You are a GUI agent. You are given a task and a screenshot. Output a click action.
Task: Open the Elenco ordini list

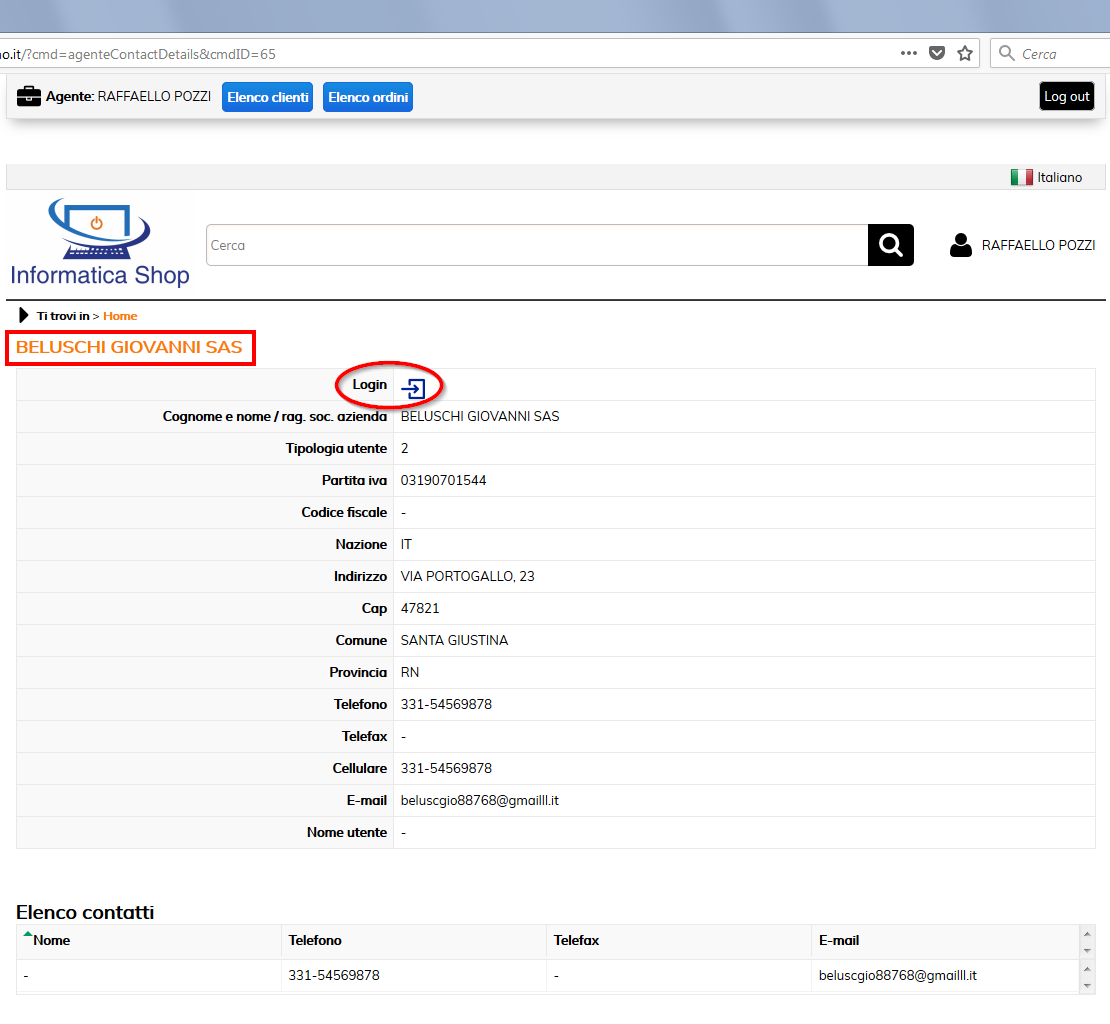pos(368,97)
